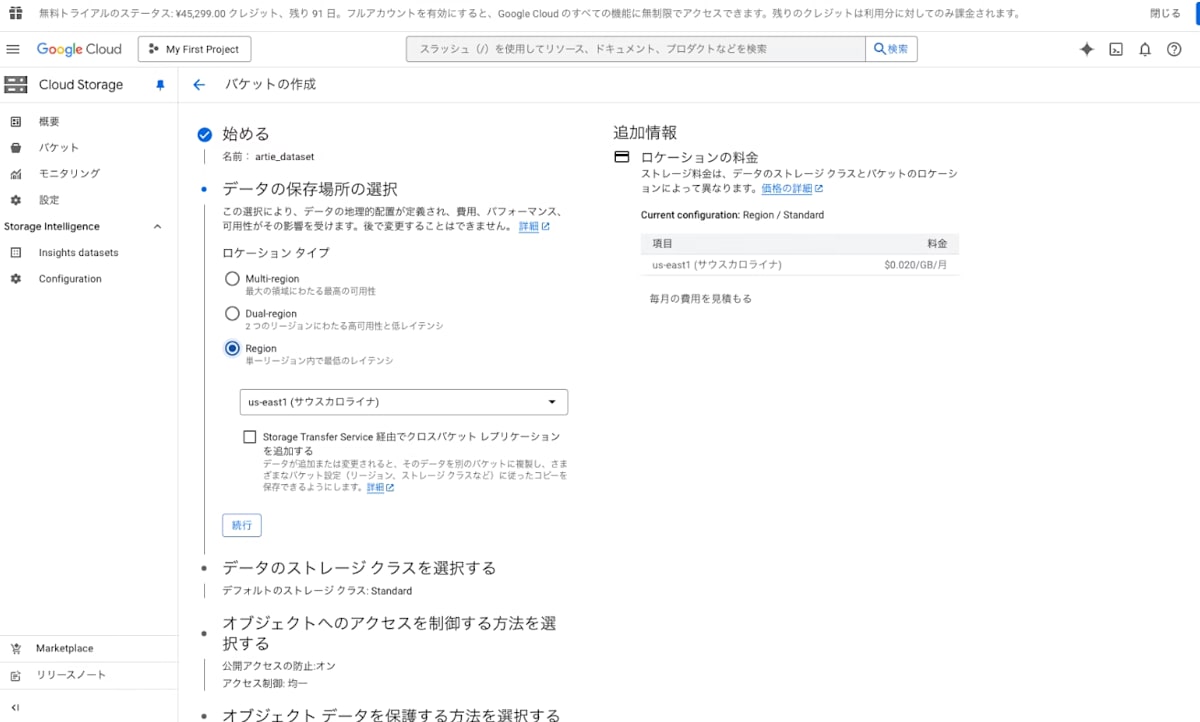This screenshot has width=1200, height=722.
Task: Activate Cloud Shell terminal icon
Action: (1116, 49)
